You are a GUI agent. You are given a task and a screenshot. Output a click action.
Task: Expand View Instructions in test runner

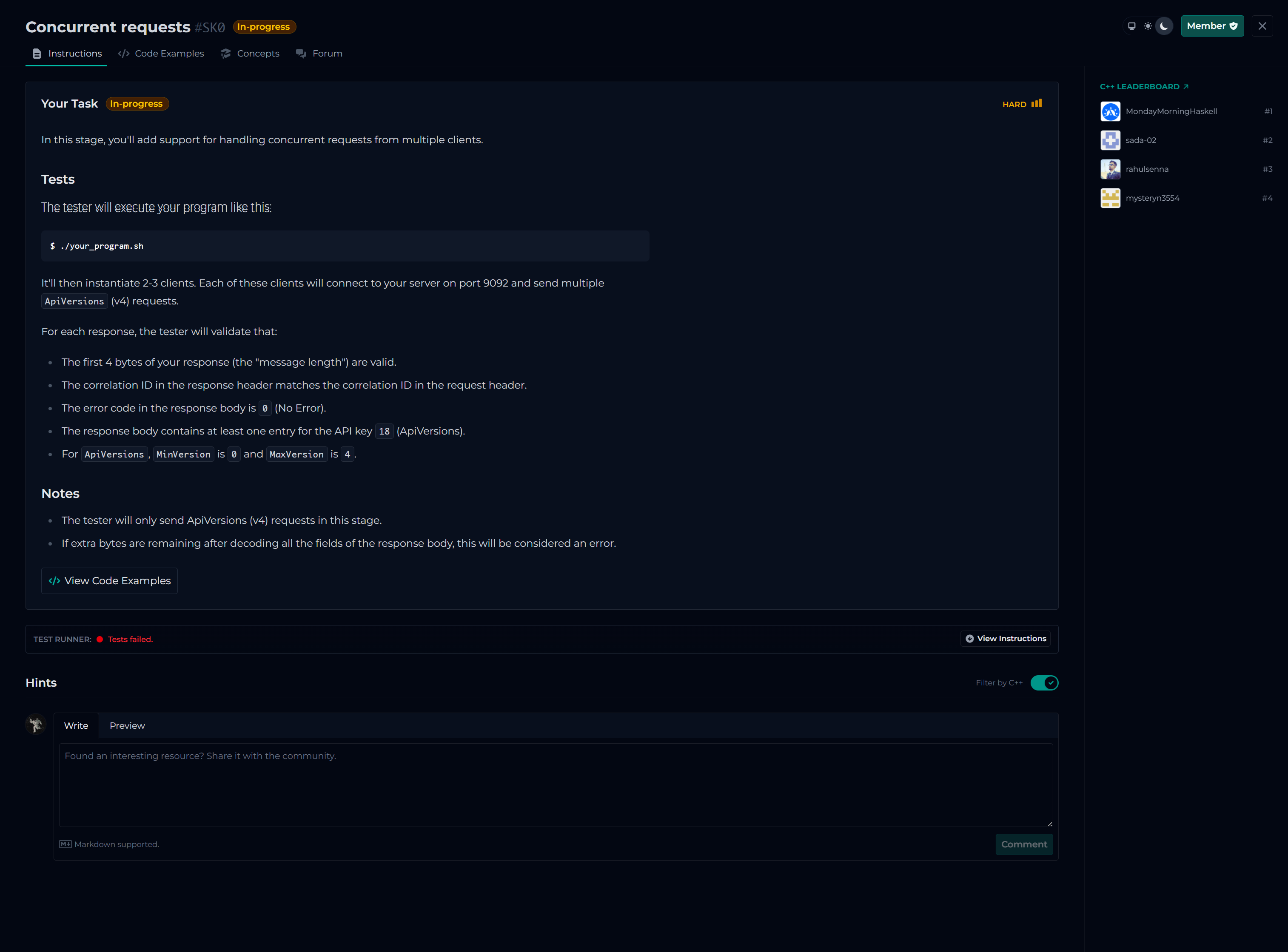(1006, 639)
